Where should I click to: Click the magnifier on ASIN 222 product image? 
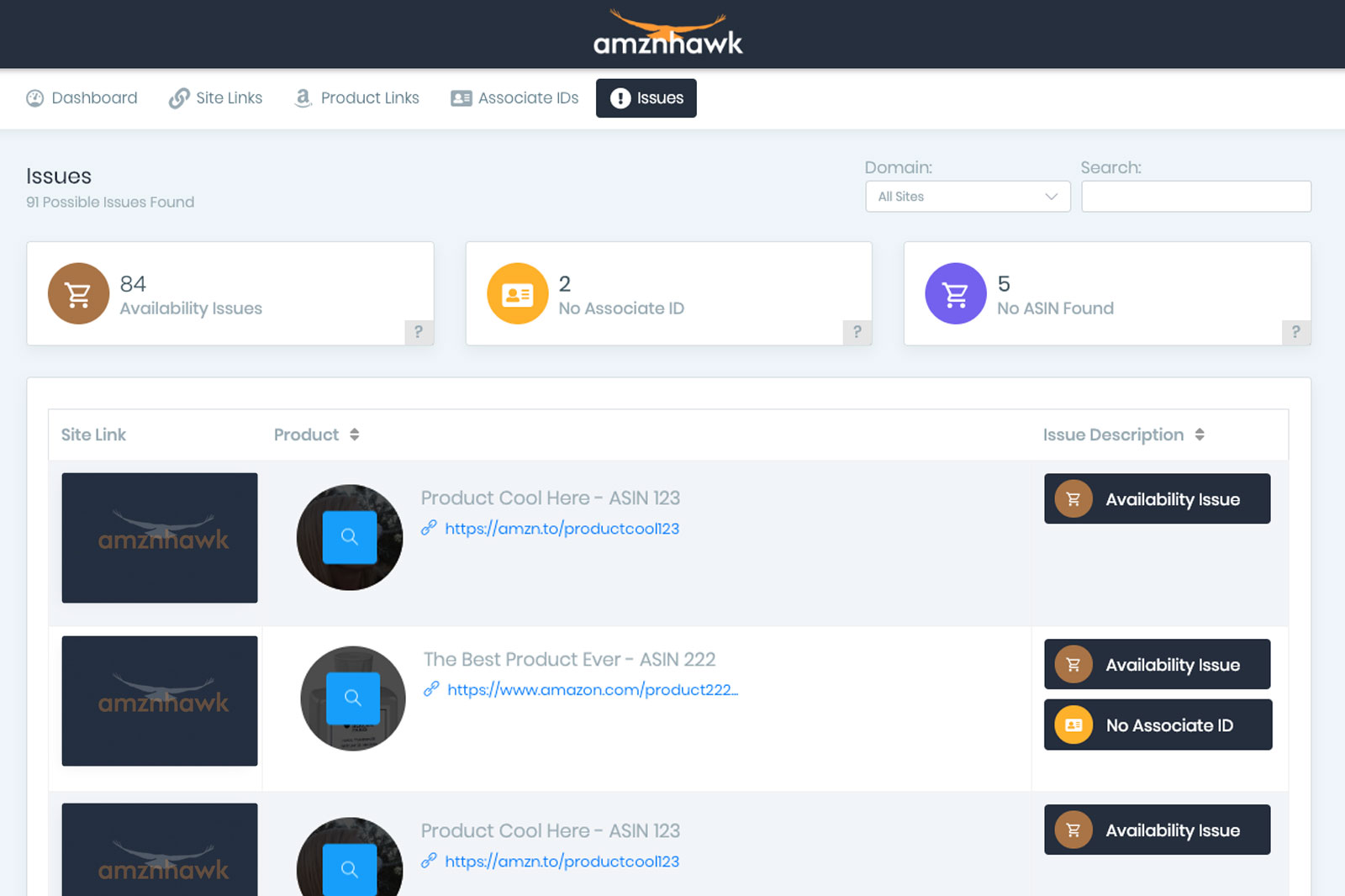click(x=353, y=698)
